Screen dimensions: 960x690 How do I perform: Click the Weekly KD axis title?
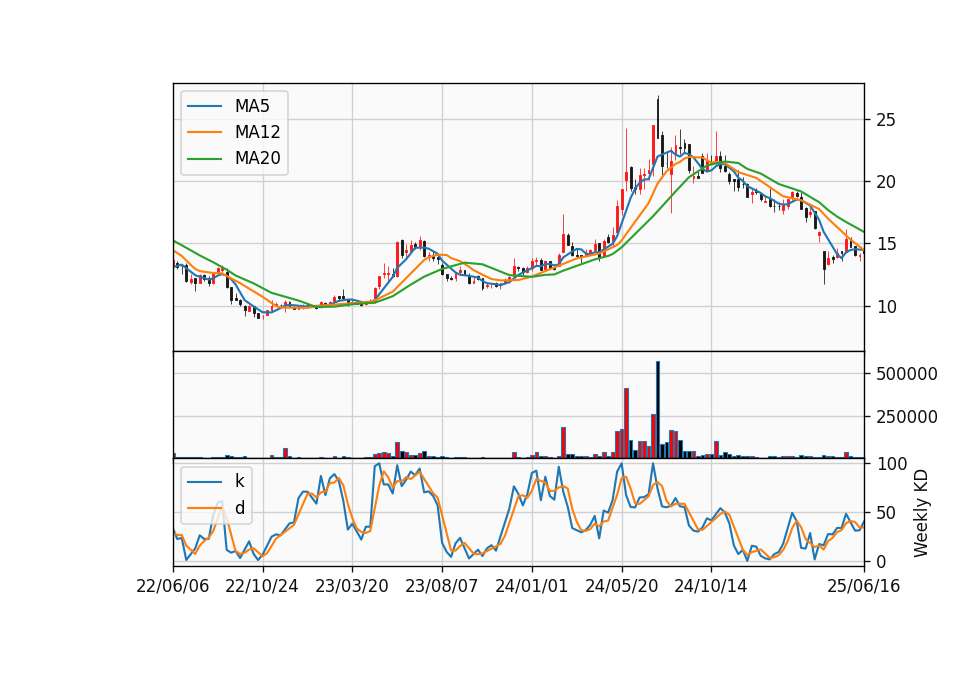(921, 513)
